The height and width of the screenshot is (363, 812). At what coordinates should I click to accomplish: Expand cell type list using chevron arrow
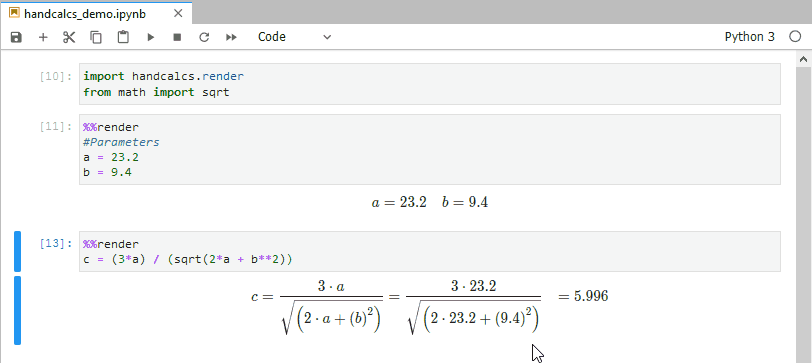point(327,37)
